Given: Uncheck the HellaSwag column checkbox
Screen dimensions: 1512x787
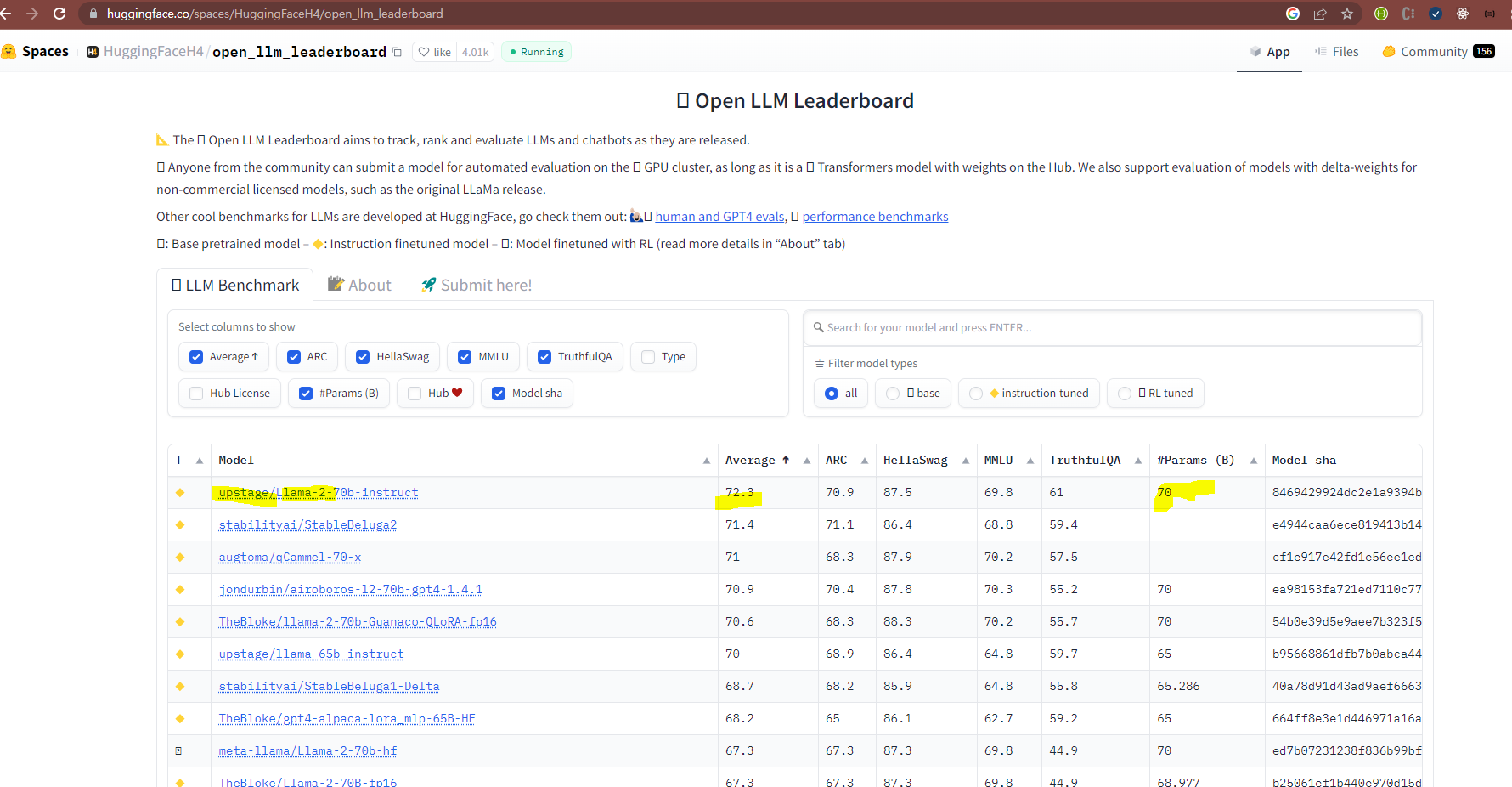Looking at the screenshot, I should coord(363,357).
